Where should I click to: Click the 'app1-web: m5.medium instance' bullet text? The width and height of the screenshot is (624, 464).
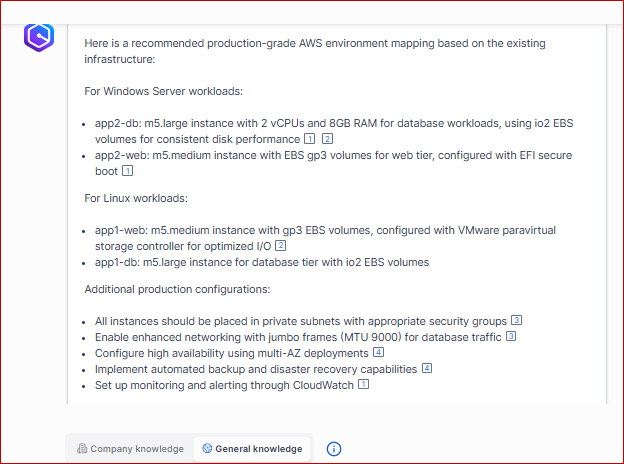click(x=325, y=238)
